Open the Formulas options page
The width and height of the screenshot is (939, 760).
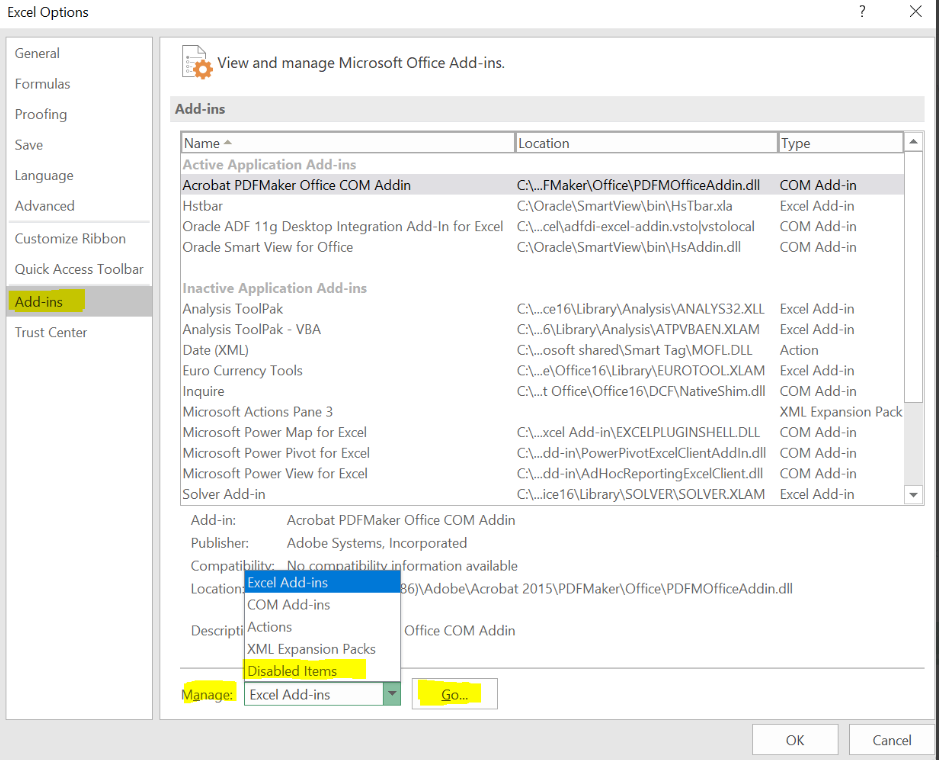coord(42,84)
